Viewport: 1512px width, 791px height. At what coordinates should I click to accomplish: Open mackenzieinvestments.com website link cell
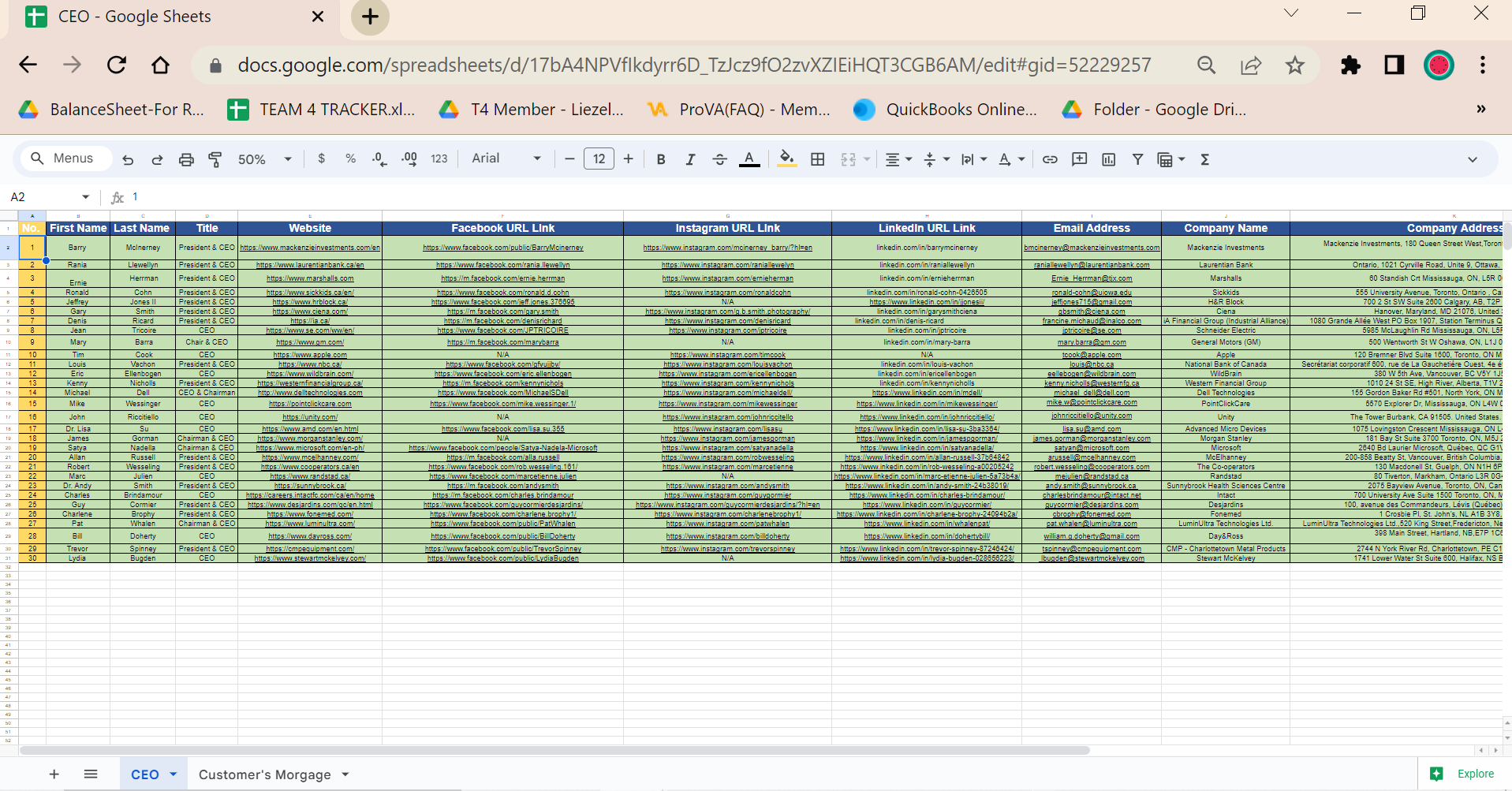pyautogui.click(x=310, y=248)
